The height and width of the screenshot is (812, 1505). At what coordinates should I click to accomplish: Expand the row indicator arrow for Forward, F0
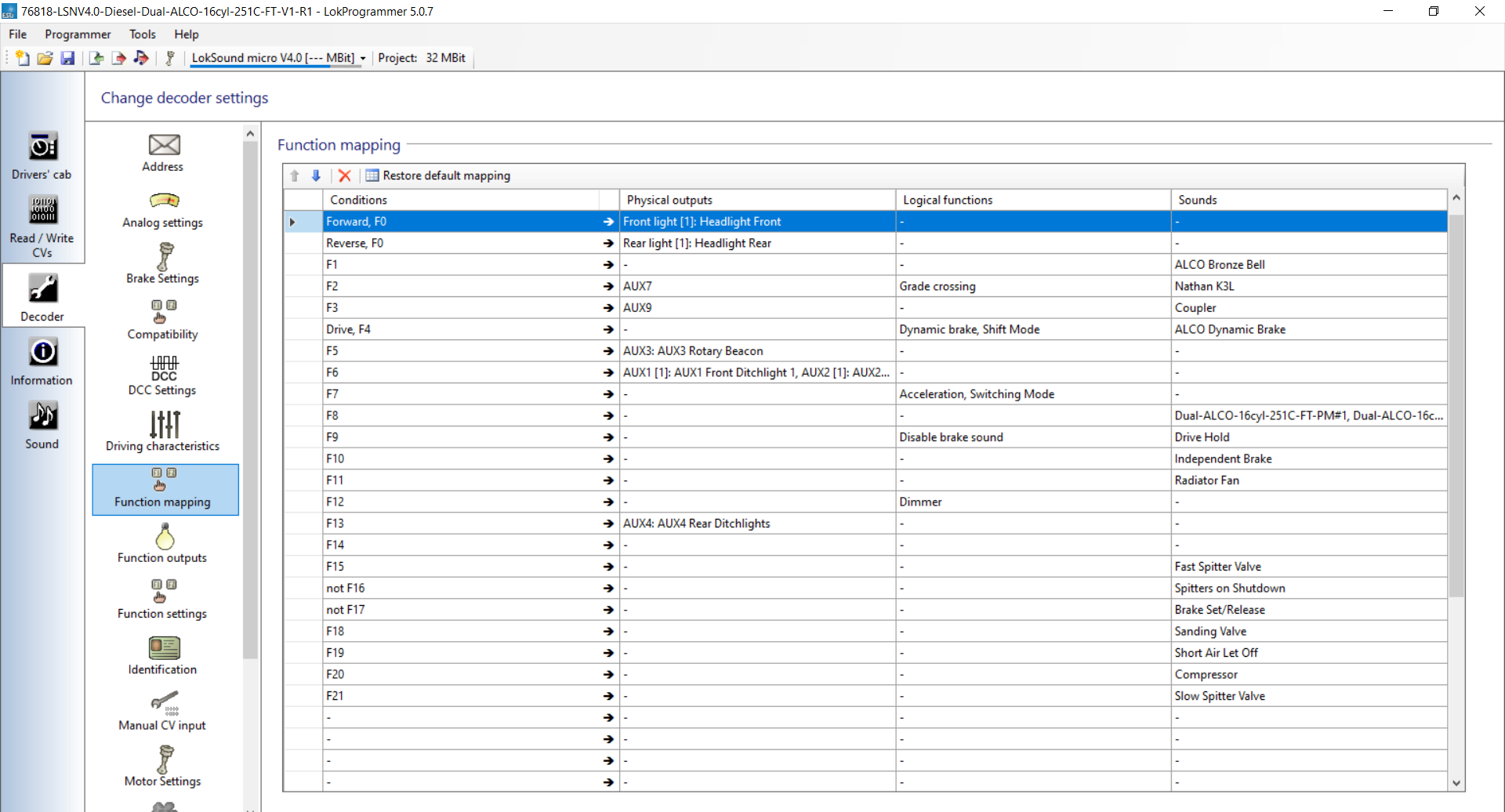pyautogui.click(x=292, y=222)
